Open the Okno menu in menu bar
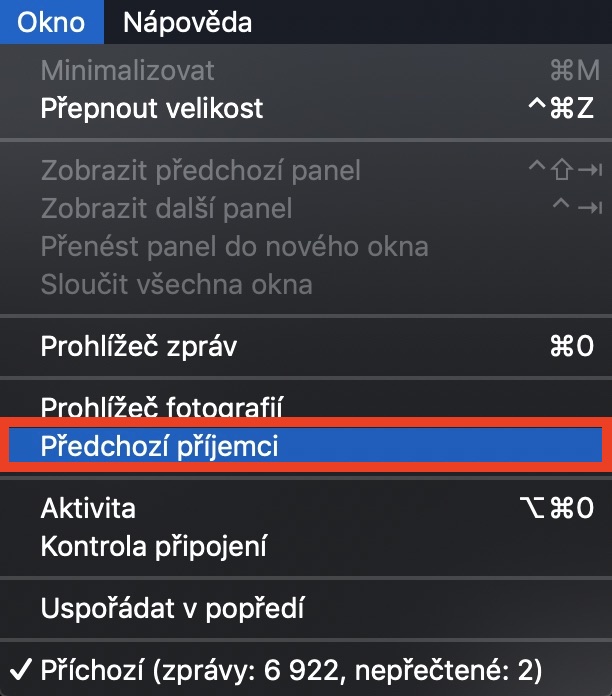 (x=51, y=21)
